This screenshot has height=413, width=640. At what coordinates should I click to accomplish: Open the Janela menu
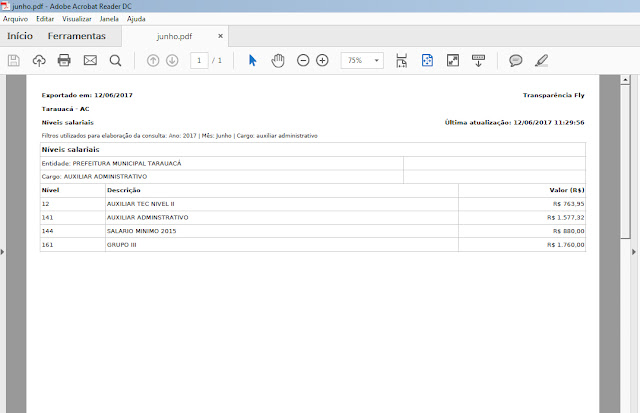[x=109, y=19]
